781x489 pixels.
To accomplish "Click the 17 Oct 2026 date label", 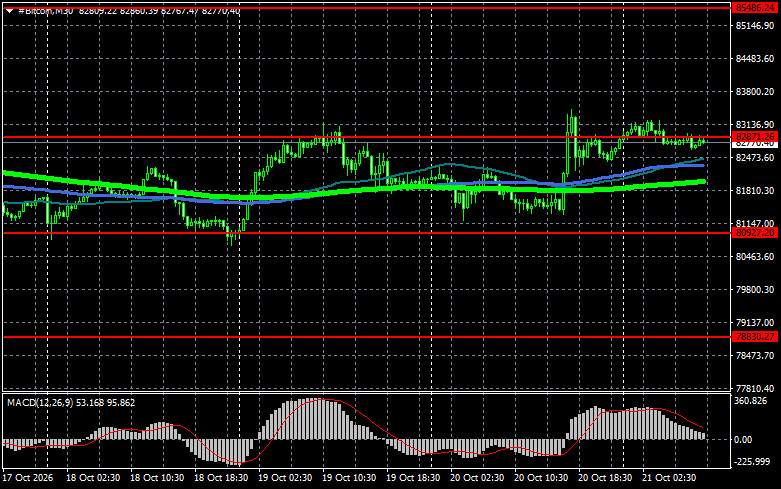I will click(x=27, y=478).
